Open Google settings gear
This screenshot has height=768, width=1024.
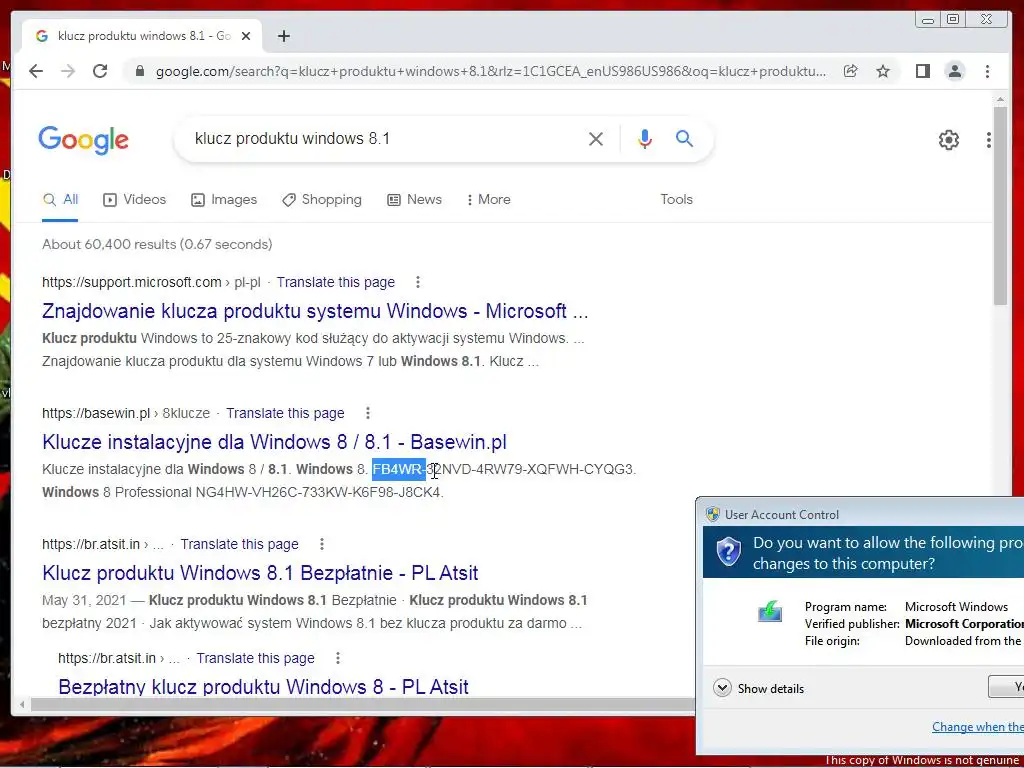click(x=948, y=140)
